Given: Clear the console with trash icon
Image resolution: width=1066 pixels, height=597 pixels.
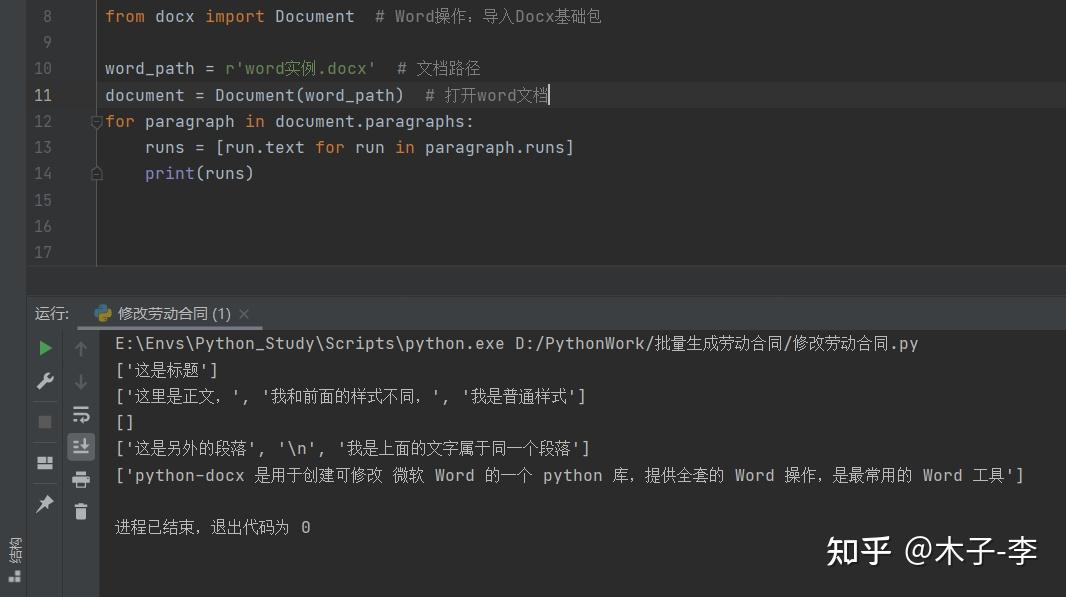Looking at the screenshot, I should (81, 508).
